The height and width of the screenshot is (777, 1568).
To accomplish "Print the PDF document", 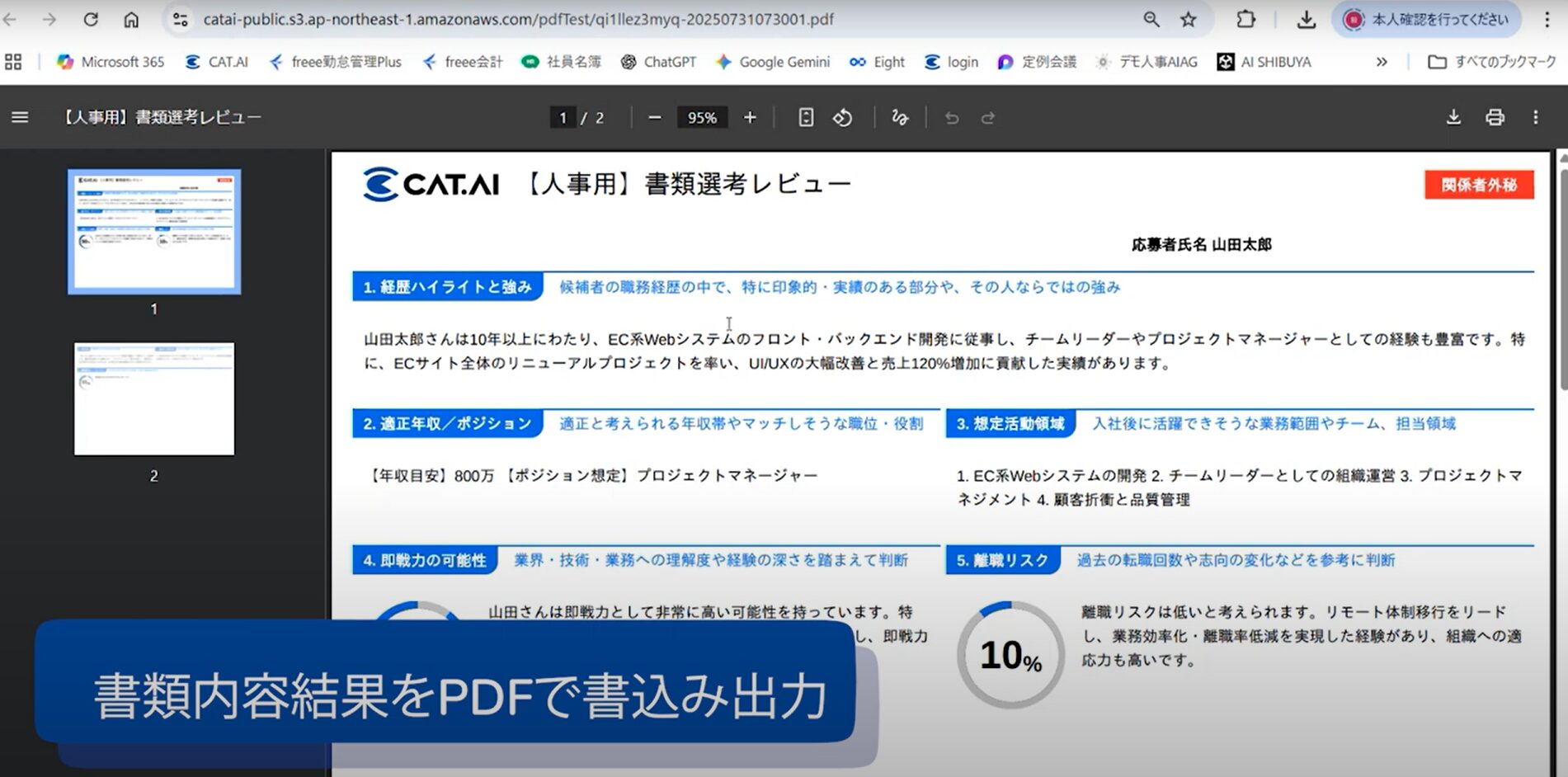I will (x=1495, y=117).
